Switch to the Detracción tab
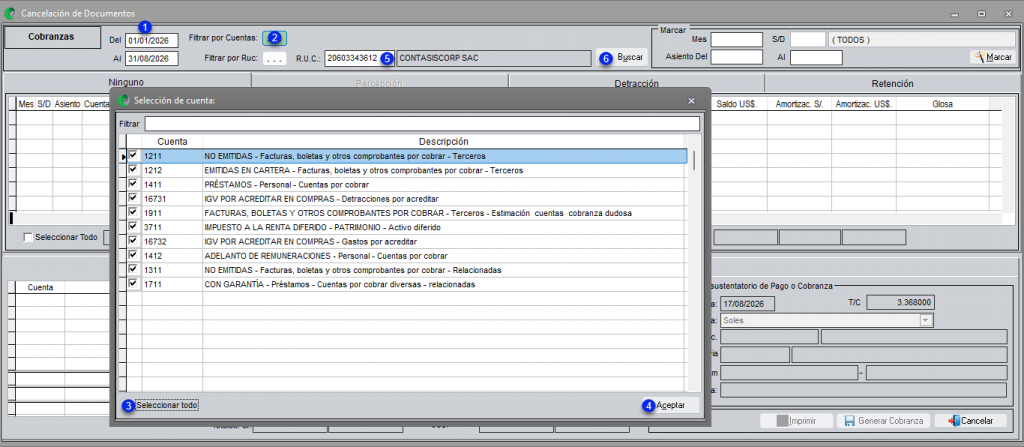 point(636,84)
